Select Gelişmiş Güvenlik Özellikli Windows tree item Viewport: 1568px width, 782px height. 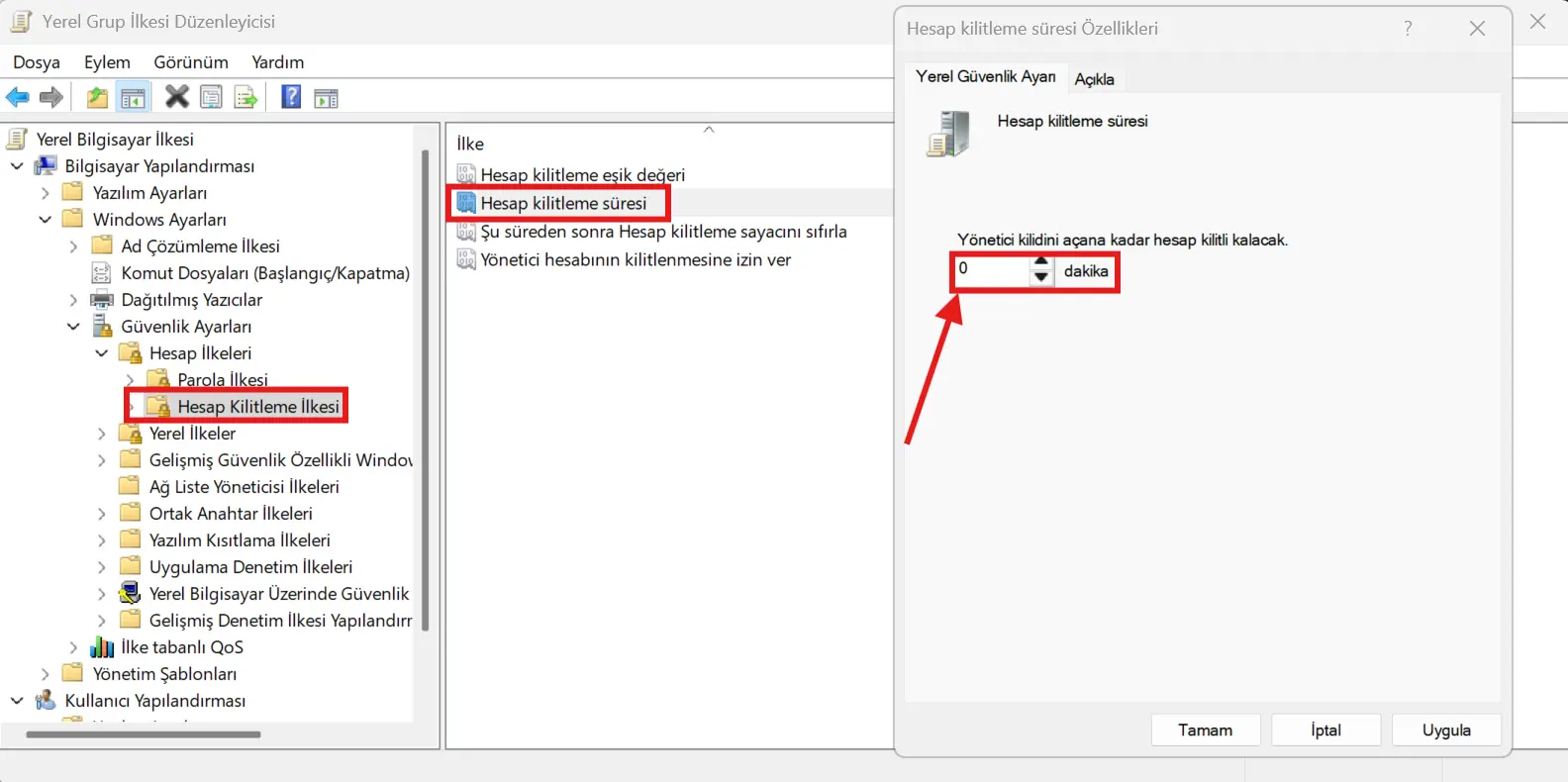280,459
